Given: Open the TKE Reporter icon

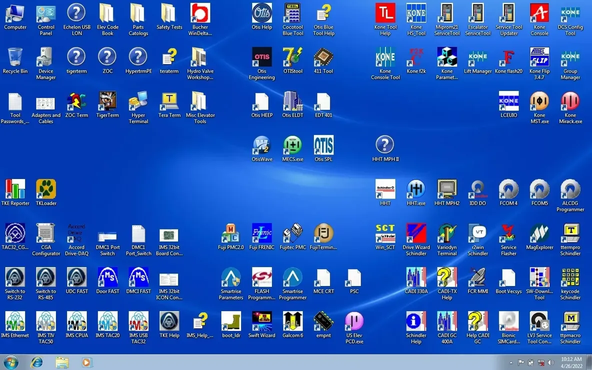Looking at the screenshot, I should (15, 192).
